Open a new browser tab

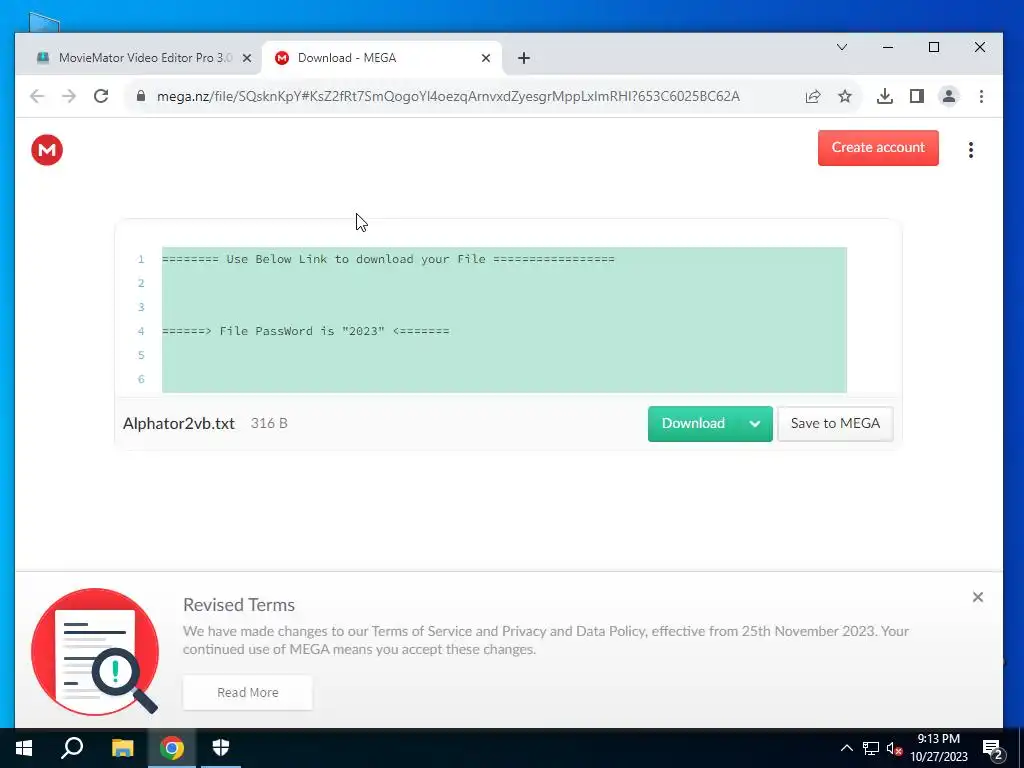pos(524,58)
